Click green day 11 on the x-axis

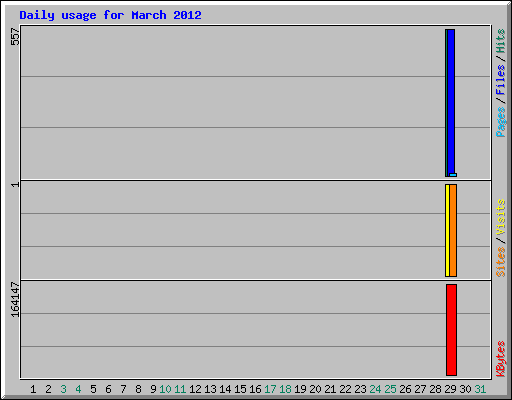coord(180,389)
